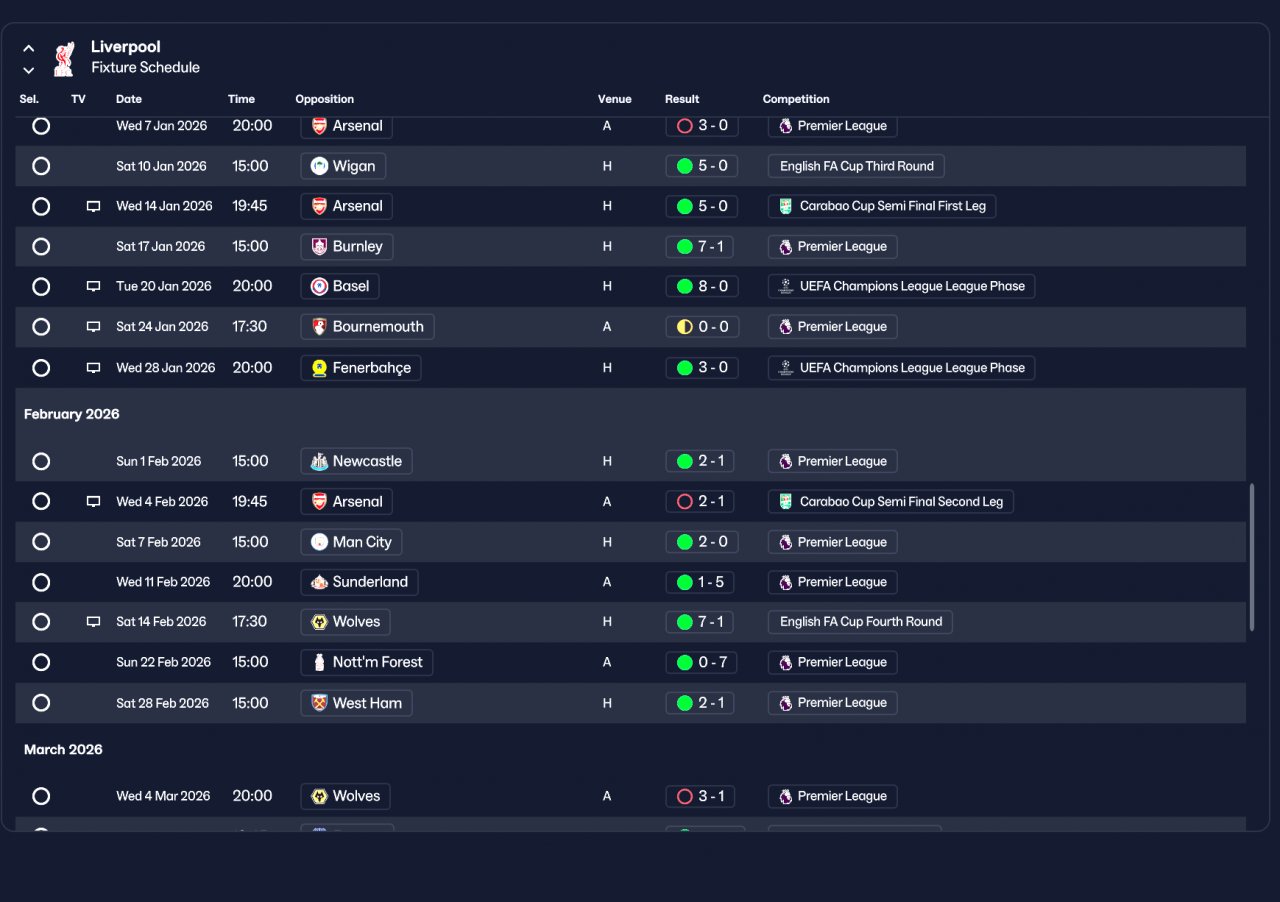
Task: Open Premier League link on Burnley row
Action: [x=832, y=246]
